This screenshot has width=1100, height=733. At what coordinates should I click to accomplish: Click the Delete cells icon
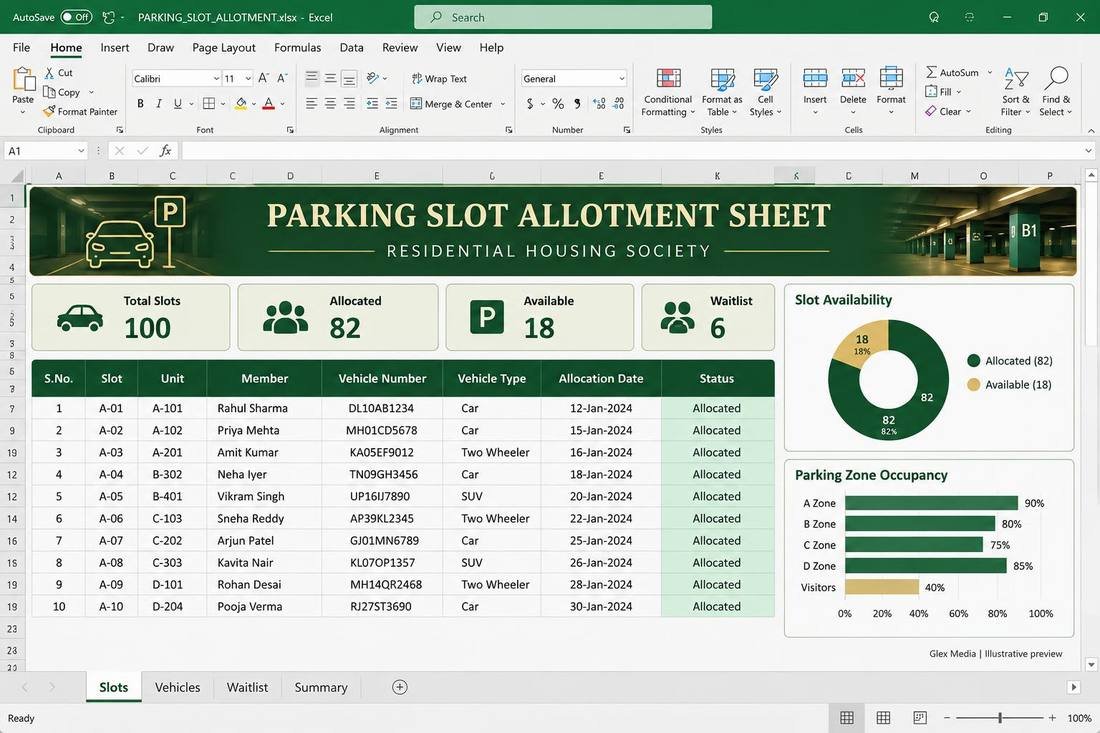(x=853, y=79)
